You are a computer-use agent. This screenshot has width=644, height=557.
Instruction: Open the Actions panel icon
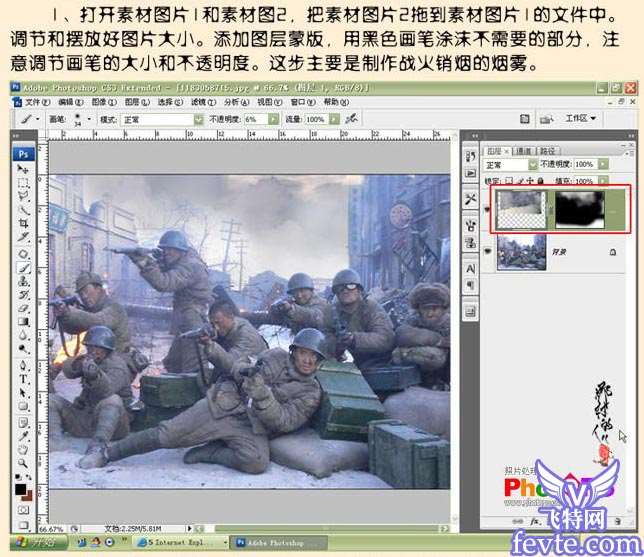click(x=471, y=173)
